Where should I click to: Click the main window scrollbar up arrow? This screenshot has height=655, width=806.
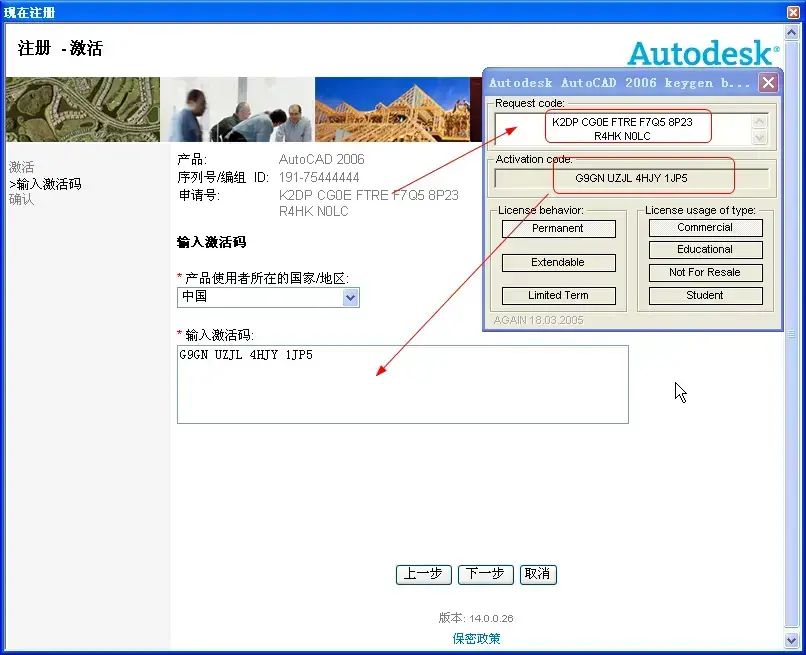point(792,32)
